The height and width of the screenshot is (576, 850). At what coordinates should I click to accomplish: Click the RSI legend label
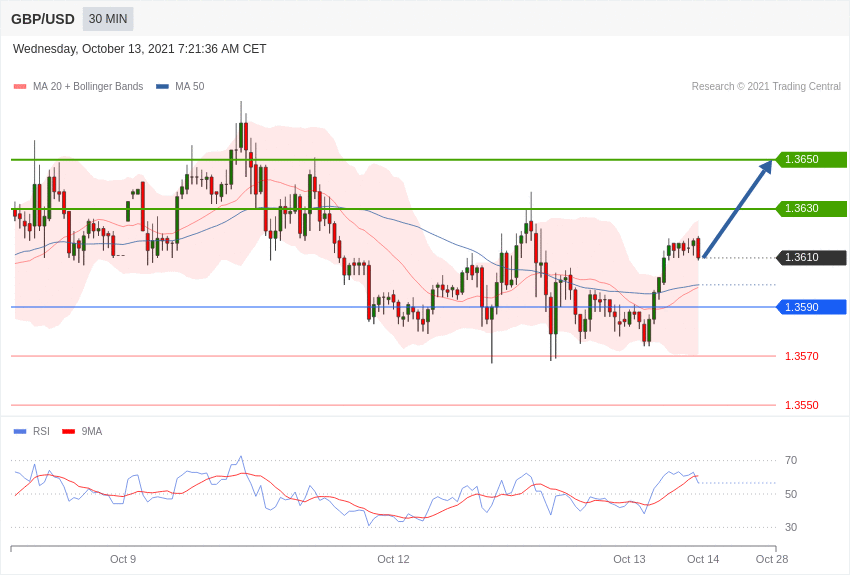coord(41,431)
